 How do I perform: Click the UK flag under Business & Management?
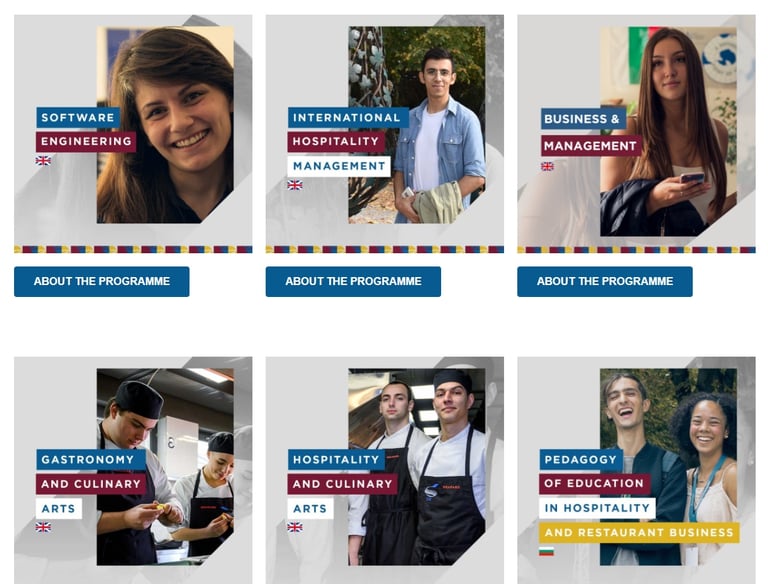point(548,167)
